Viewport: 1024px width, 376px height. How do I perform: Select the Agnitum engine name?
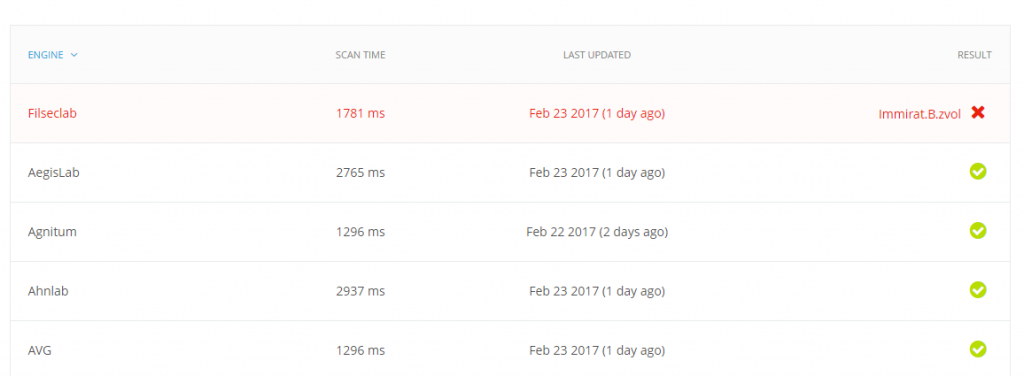pos(52,232)
